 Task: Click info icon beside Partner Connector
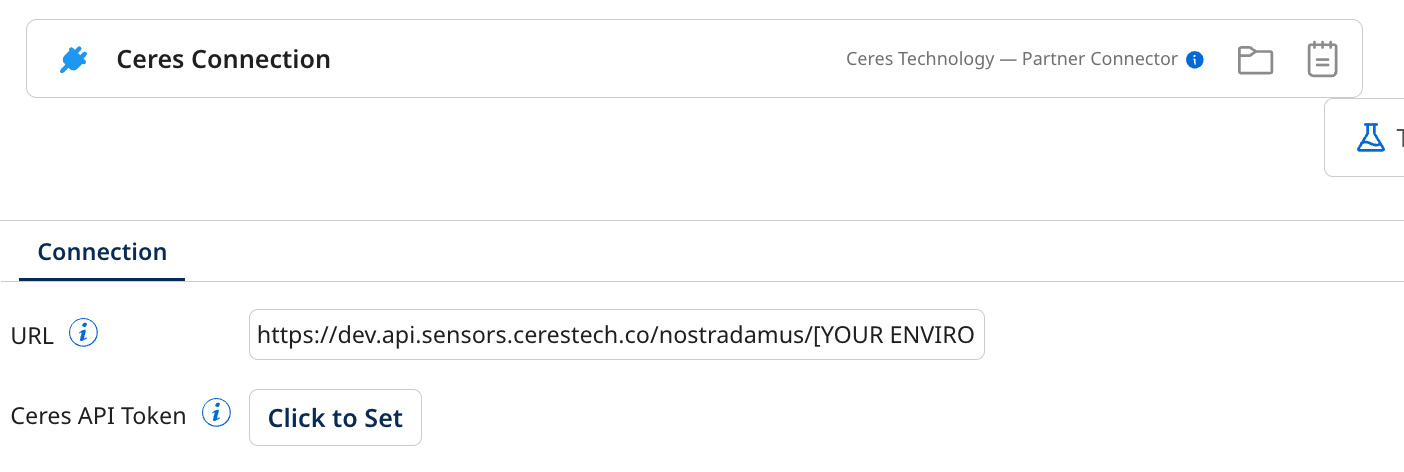[x=1194, y=60]
